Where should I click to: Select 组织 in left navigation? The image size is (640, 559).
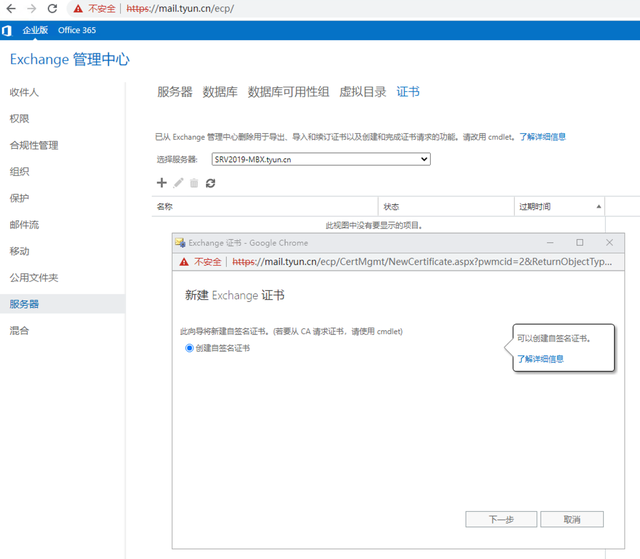click(19, 172)
